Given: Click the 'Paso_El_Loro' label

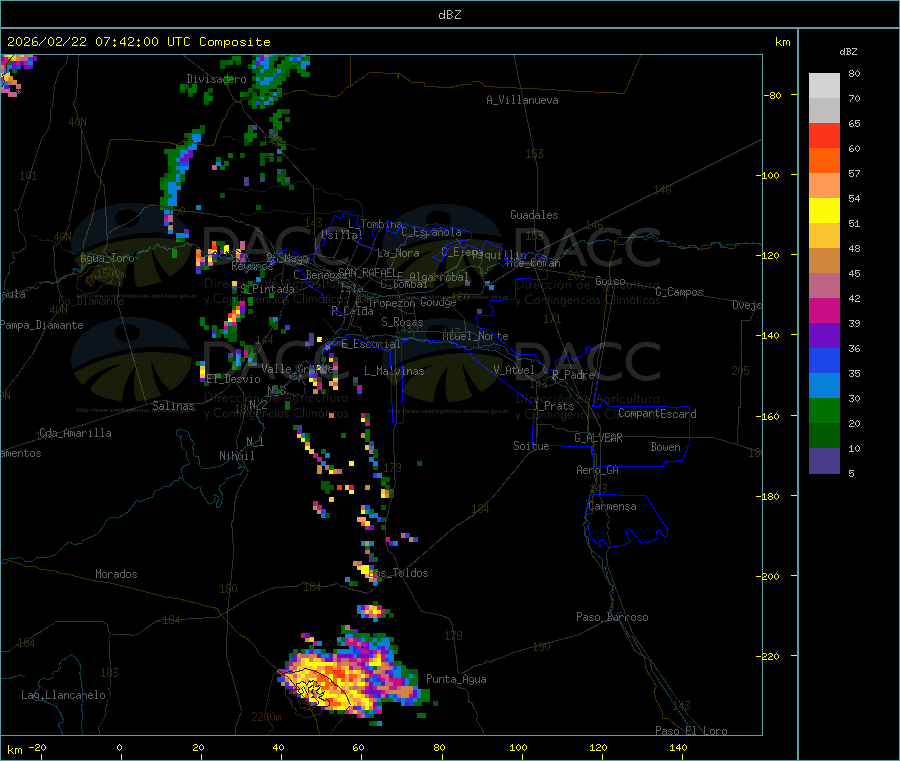Looking at the screenshot, I should pos(692,731).
